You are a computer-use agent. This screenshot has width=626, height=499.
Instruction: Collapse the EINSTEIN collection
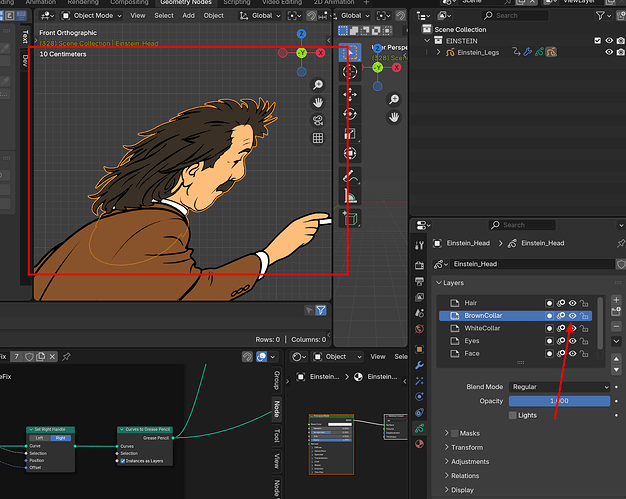tap(427, 41)
